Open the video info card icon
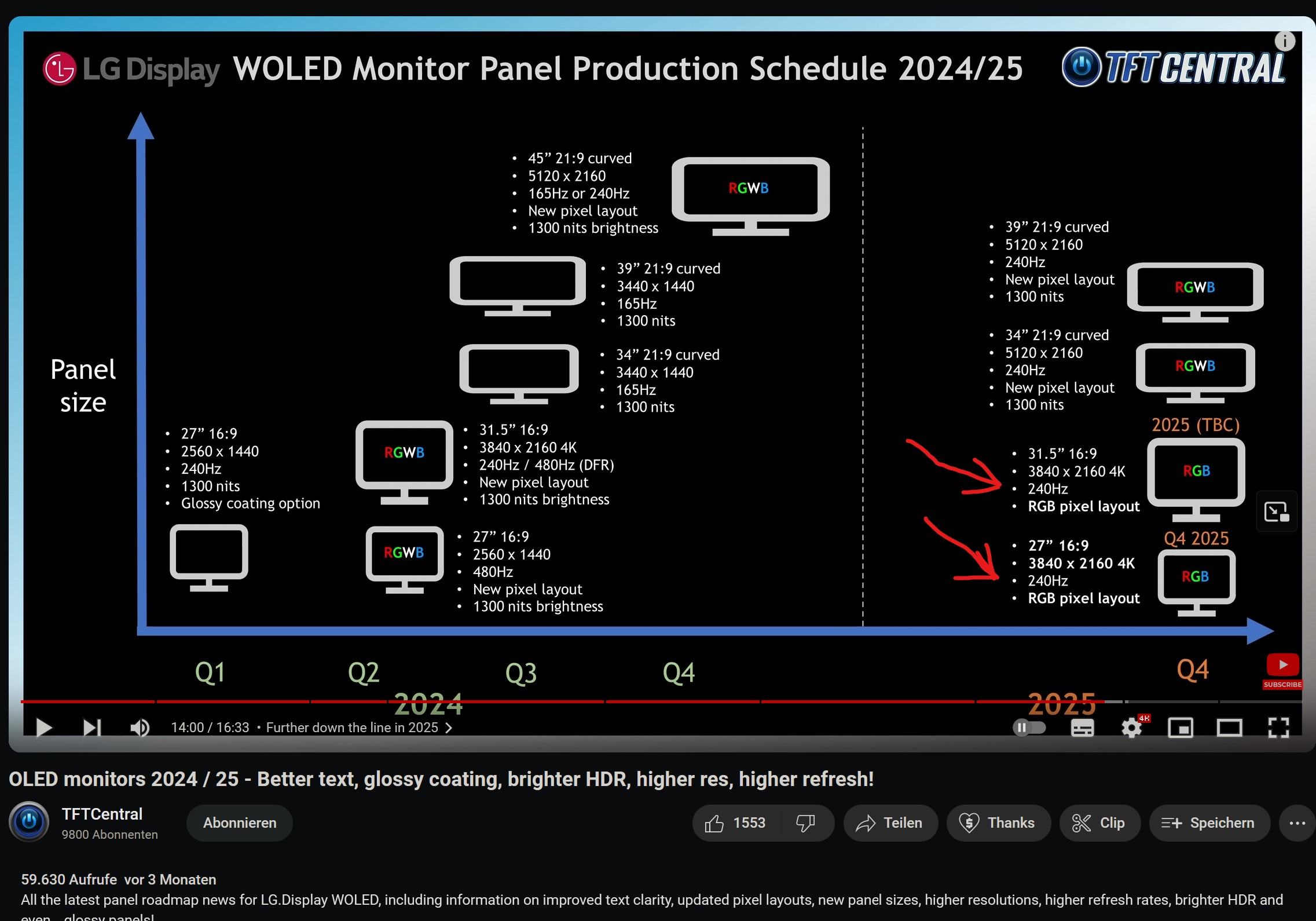Screen dimensions: 1316x921 coord(1285,41)
